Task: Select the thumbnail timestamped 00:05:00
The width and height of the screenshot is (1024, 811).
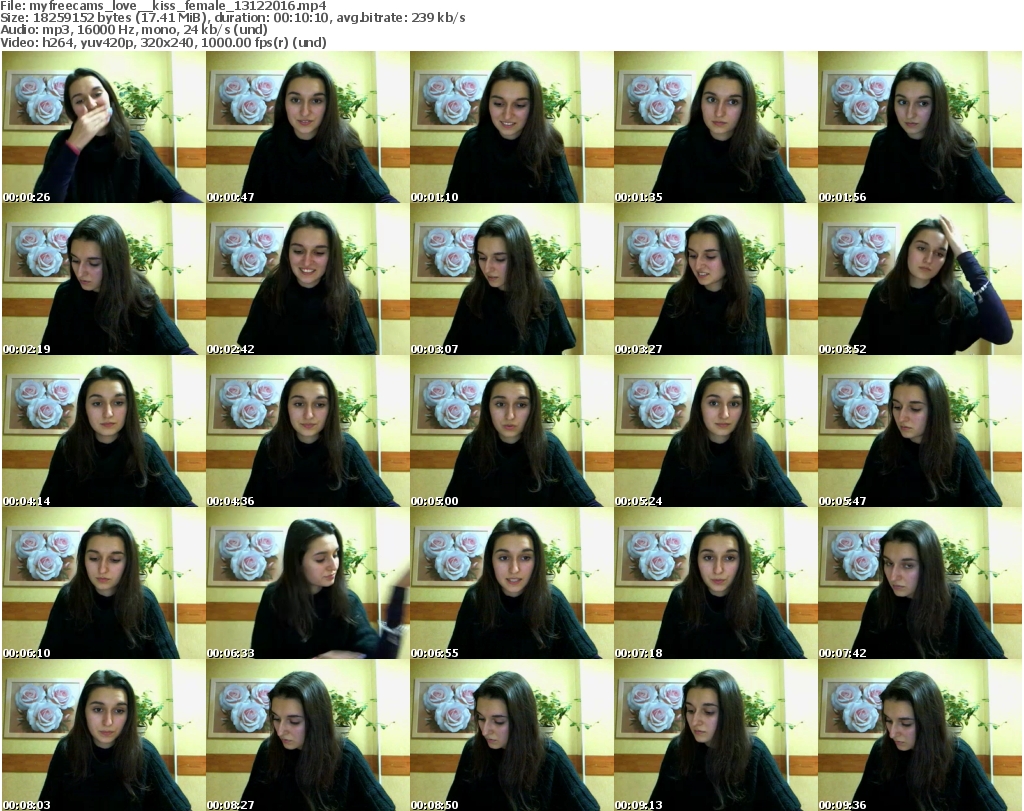Action: pyautogui.click(x=511, y=432)
